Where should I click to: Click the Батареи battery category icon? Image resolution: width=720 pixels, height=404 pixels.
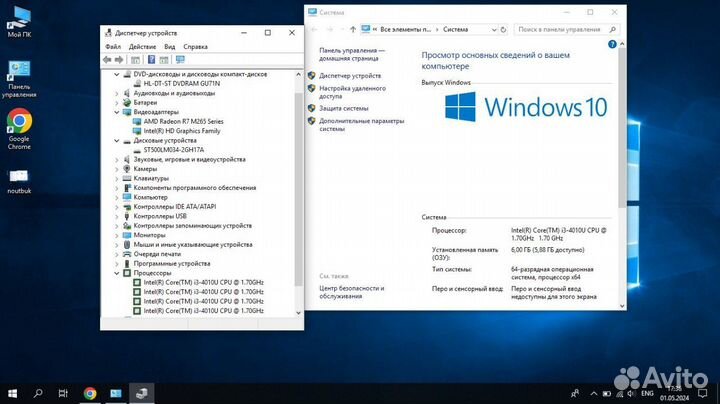(127, 102)
